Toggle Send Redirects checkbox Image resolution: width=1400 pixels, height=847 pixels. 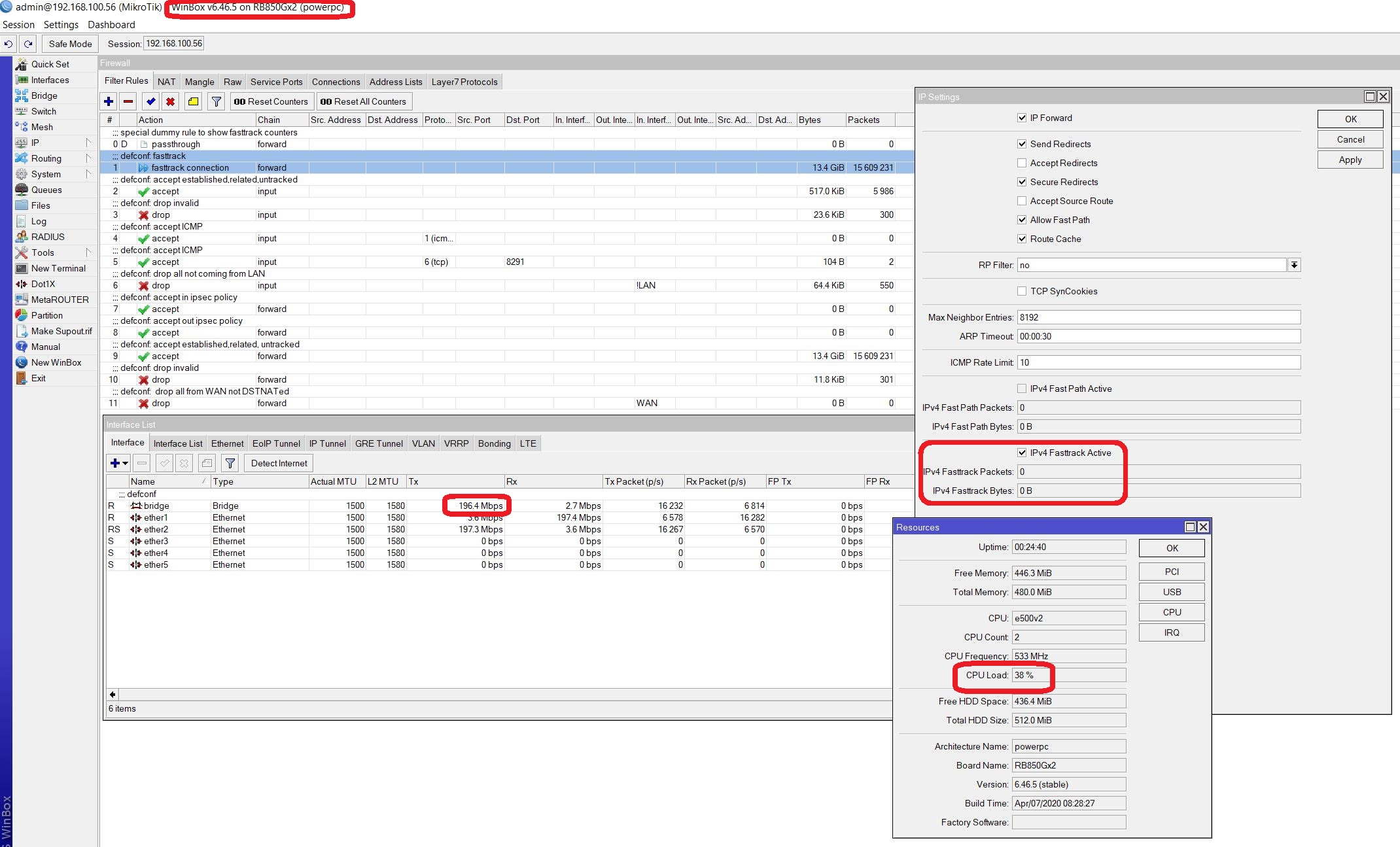coord(1022,144)
